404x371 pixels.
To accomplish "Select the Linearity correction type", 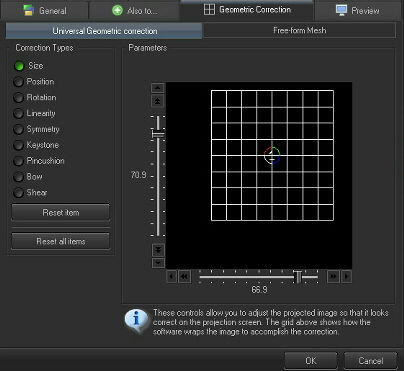I will point(34,113).
